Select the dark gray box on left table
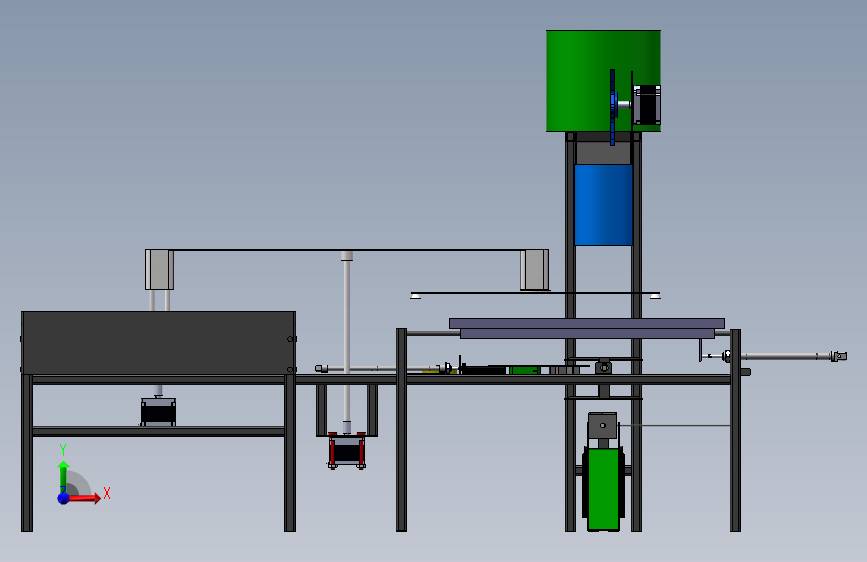The width and height of the screenshot is (867, 562). click(x=159, y=343)
